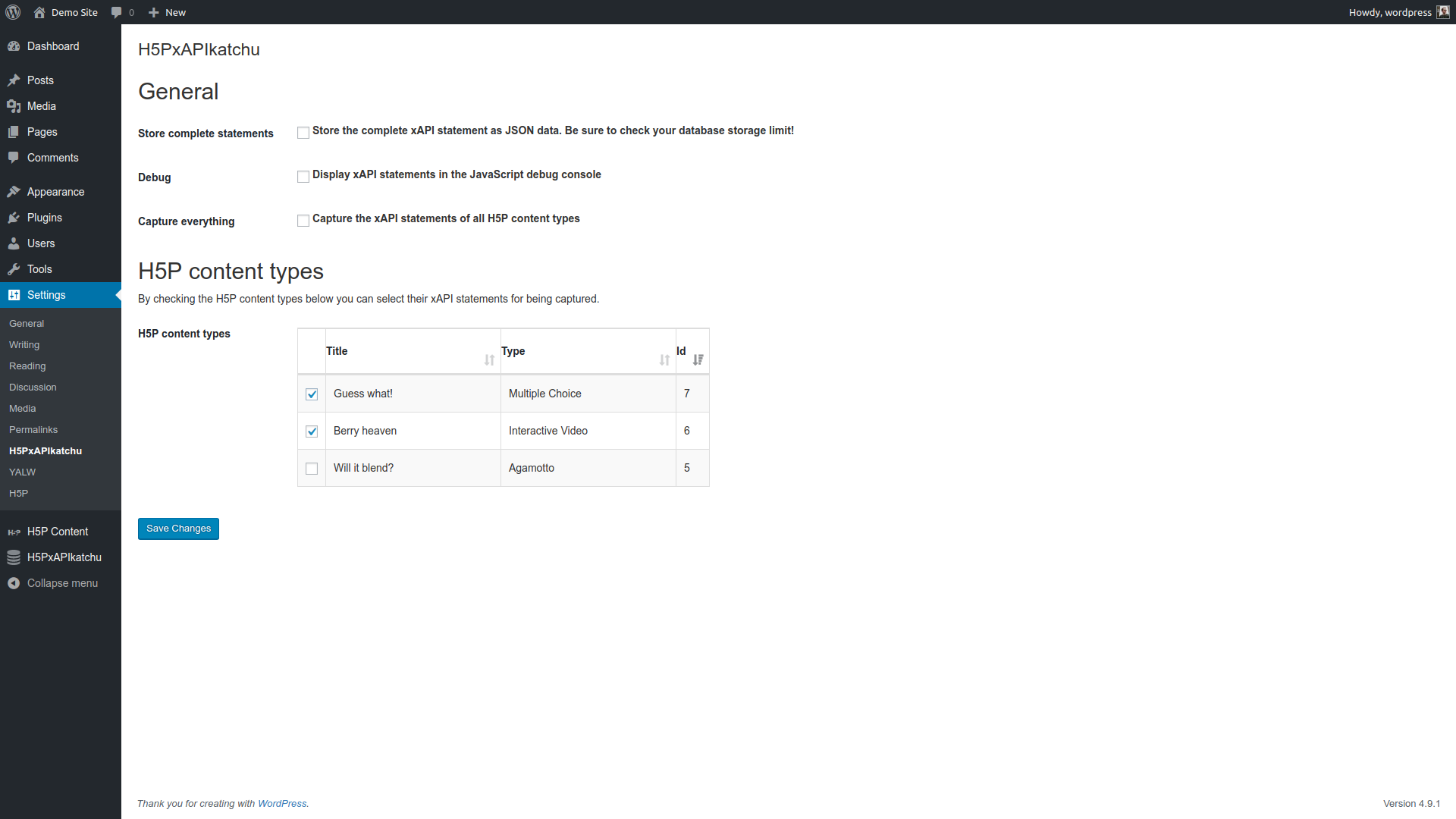Click the Users sidebar icon
Image resolution: width=1456 pixels, height=819 pixels.
point(14,243)
